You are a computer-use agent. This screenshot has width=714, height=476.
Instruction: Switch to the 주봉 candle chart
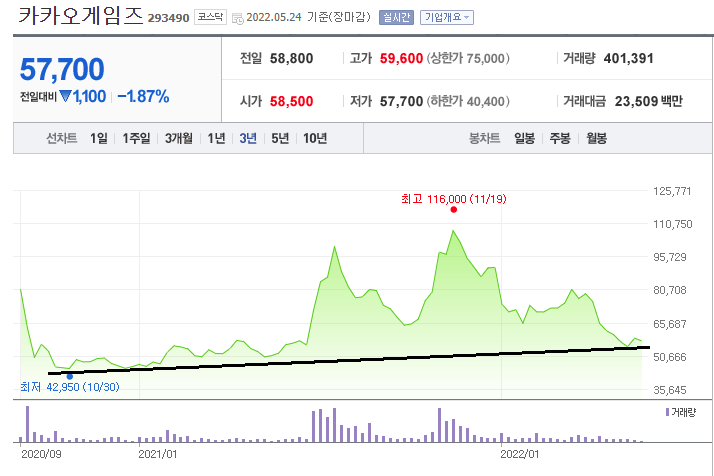tap(560, 138)
